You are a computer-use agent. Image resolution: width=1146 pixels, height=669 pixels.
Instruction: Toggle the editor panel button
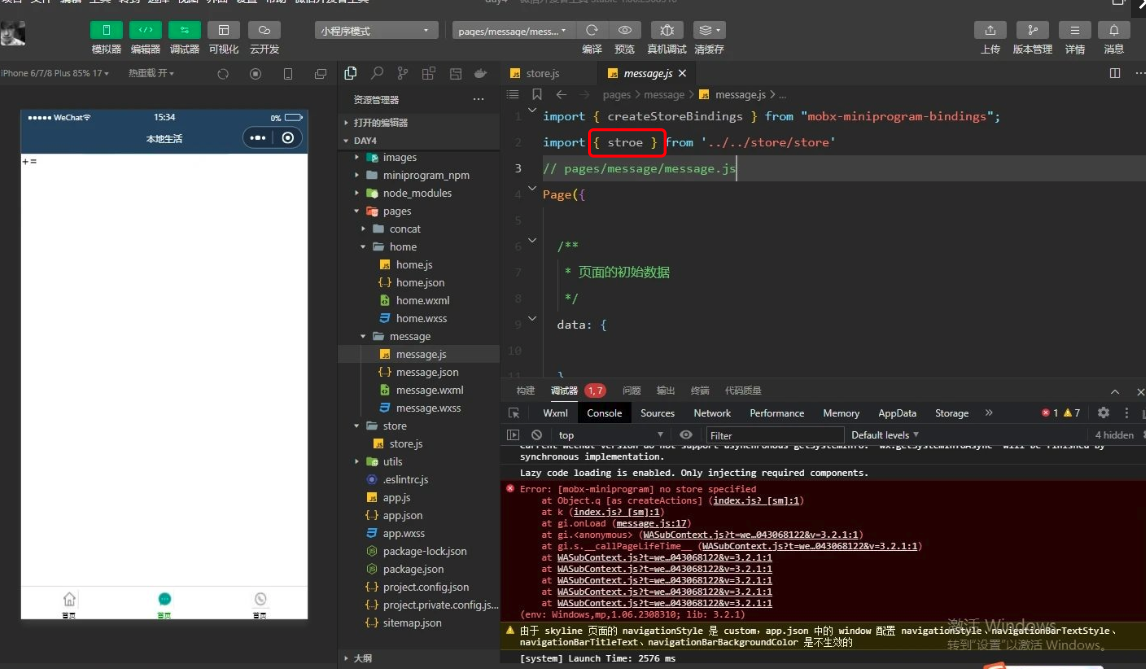145,30
